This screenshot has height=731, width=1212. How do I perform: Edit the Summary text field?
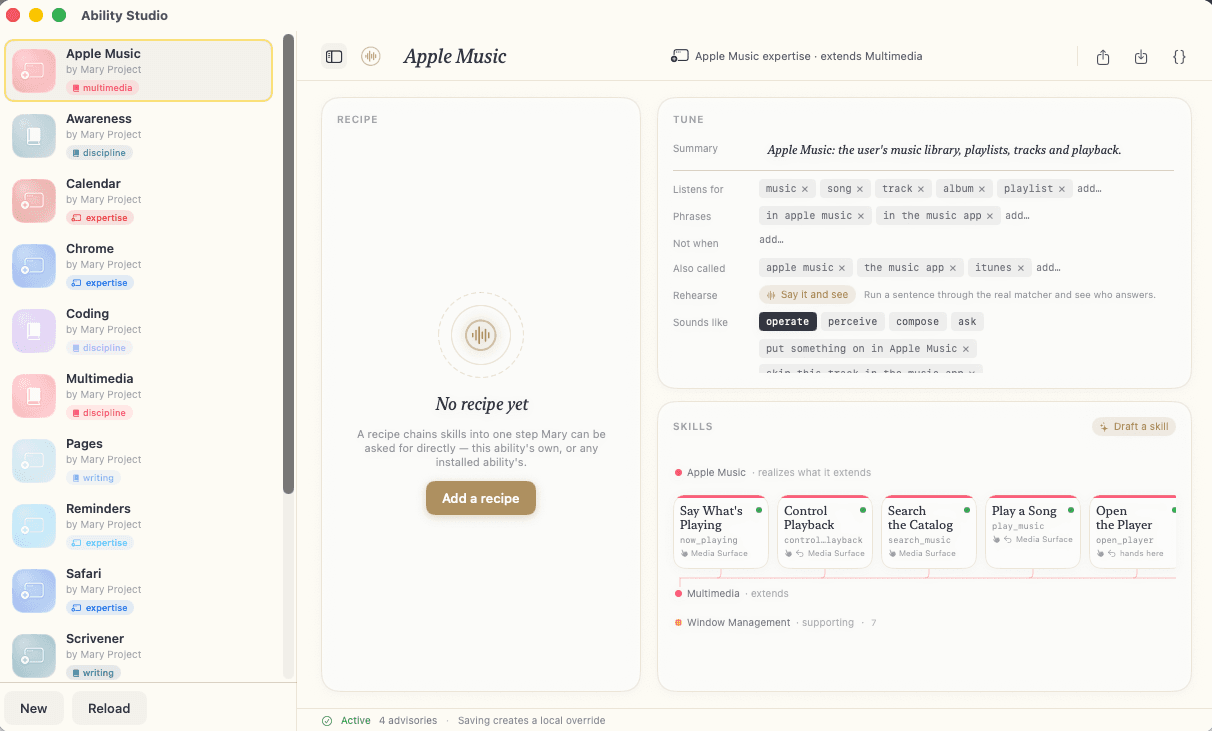[x=944, y=150]
